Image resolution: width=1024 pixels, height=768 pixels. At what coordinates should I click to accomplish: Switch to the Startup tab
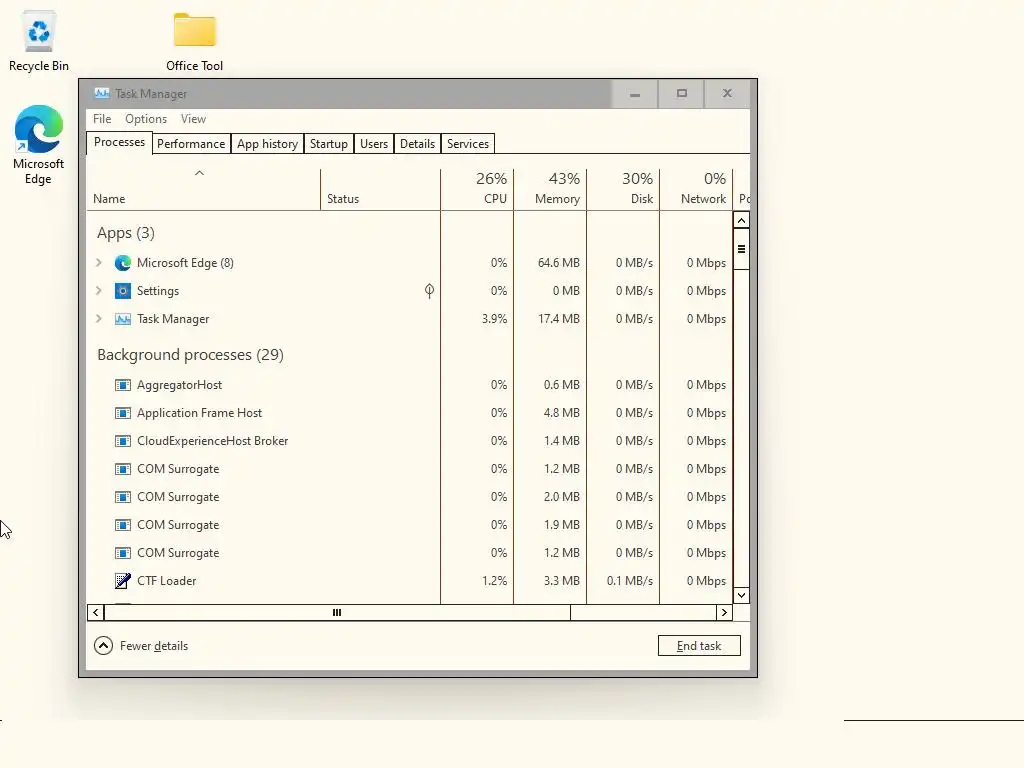(x=328, y=144)
